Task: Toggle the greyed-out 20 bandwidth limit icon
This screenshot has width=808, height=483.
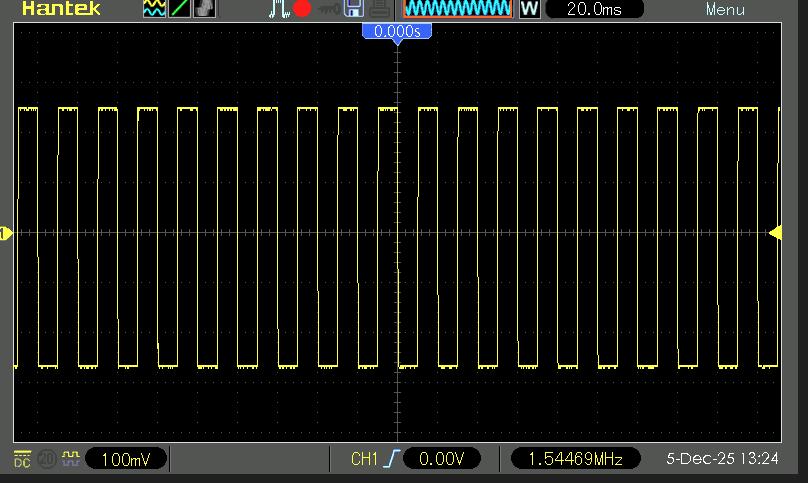Action: [46, 459]
